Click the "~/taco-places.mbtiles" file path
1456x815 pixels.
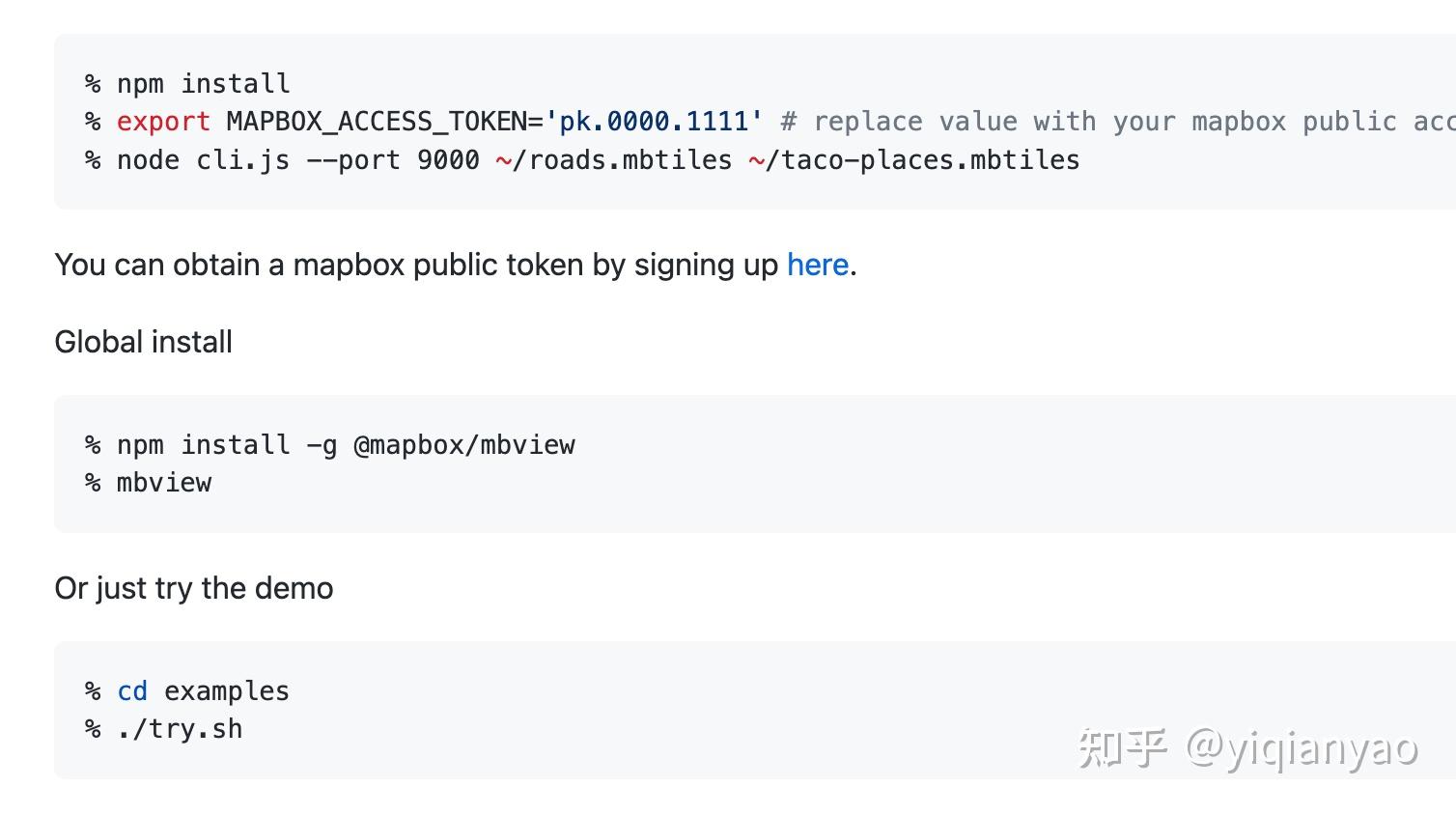point(913,160)
